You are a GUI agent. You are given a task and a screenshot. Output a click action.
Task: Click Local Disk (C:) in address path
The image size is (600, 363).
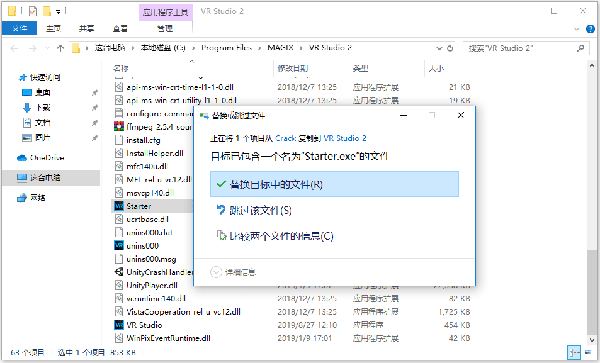coord(163,48)
